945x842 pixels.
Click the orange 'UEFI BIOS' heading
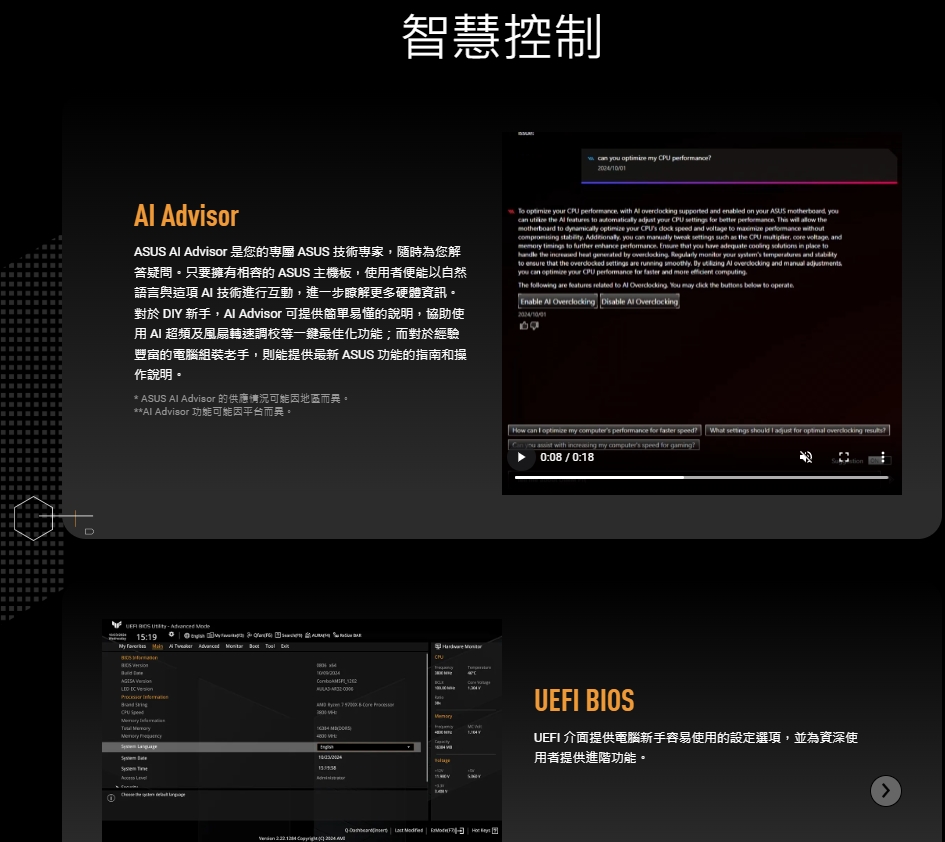pos(584,700)
